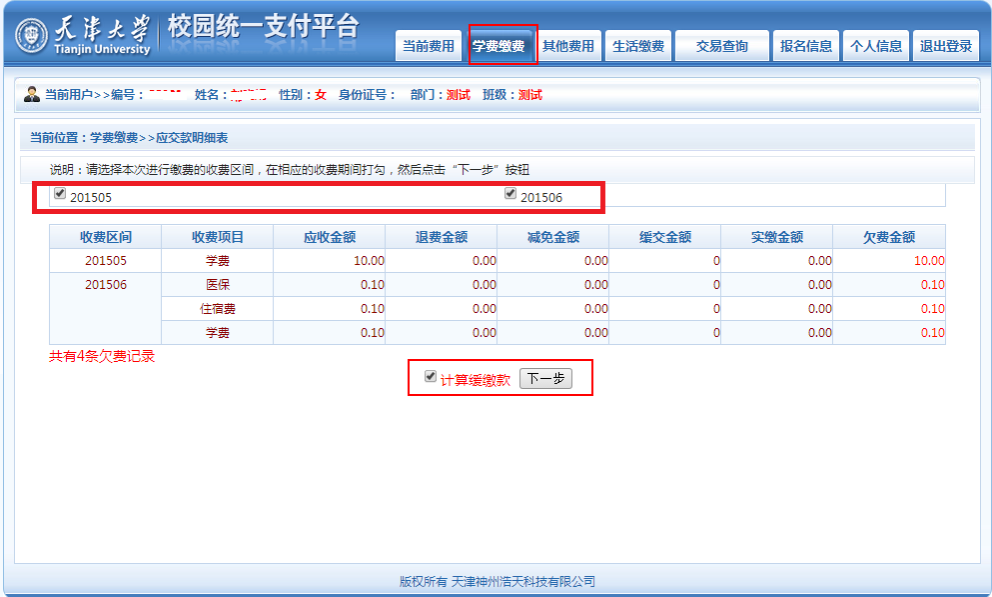Toggle the 计算缓缴款 checkbox
992x597 pixels.
[x=430, y=377]
